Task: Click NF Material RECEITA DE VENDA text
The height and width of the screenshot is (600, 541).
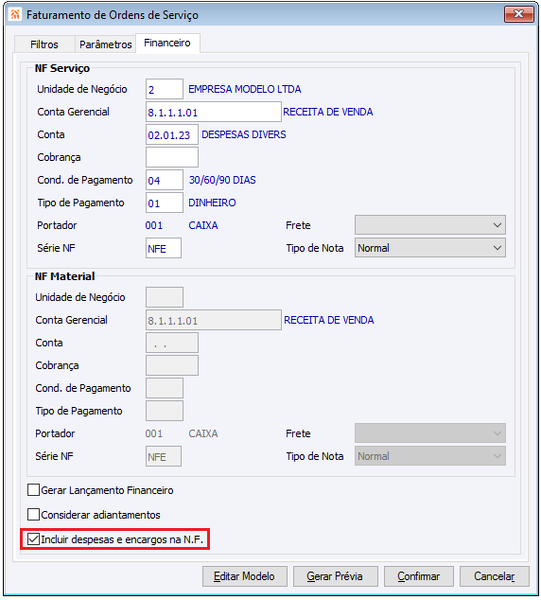Action: click(329, 320)
